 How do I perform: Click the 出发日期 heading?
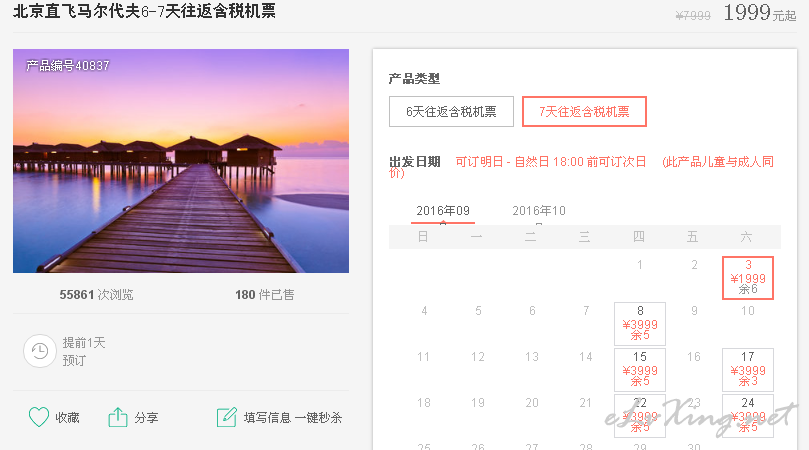click(415, 162)
